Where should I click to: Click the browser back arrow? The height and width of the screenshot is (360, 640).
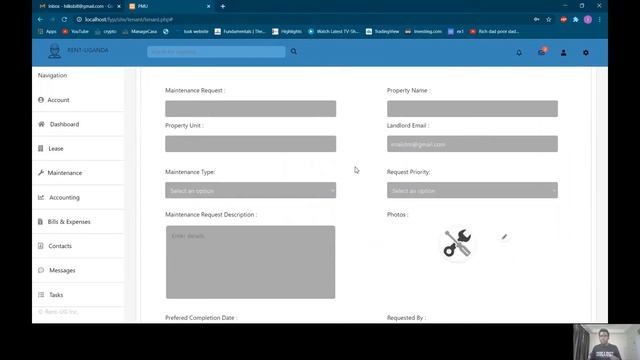tap(40, 19)
